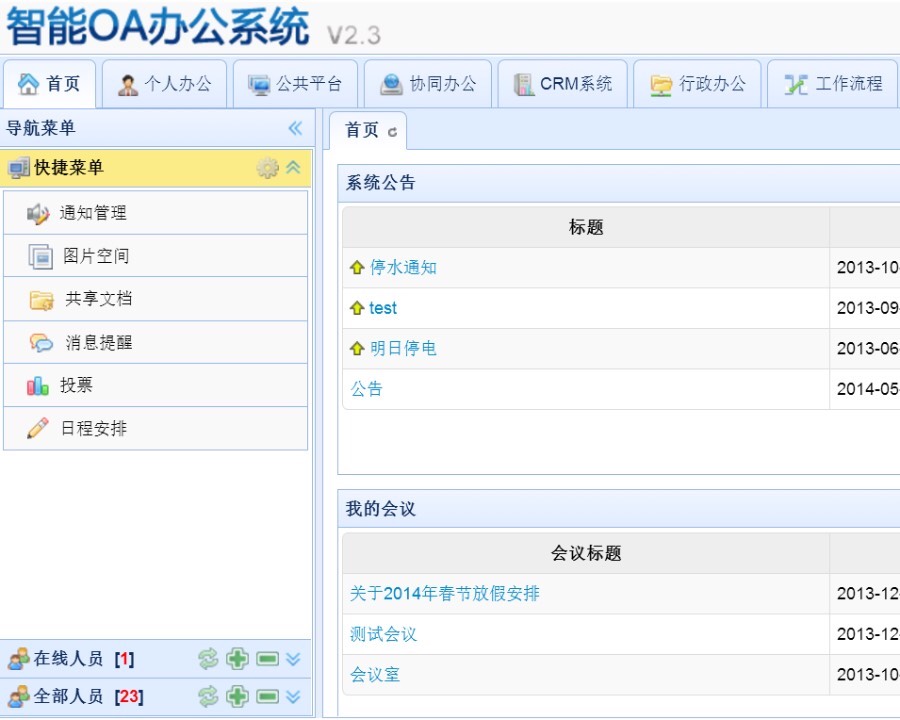Click the plus icon beside 全部人员

[237, 697]
